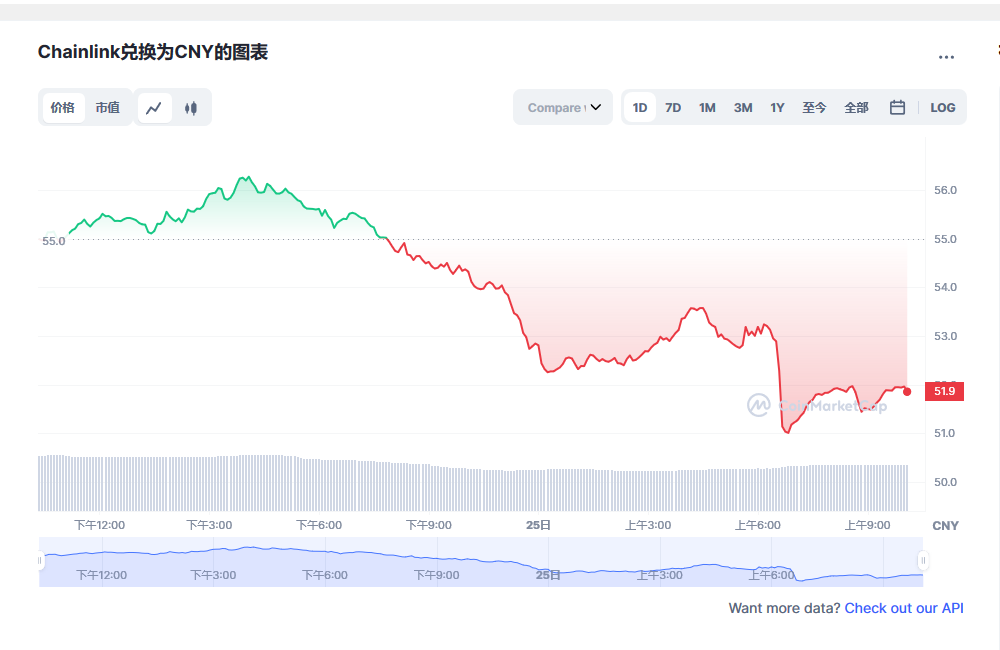Open the calendar date range picker
The width and height of the screenshot is (1000, 650).
[897, 107]
